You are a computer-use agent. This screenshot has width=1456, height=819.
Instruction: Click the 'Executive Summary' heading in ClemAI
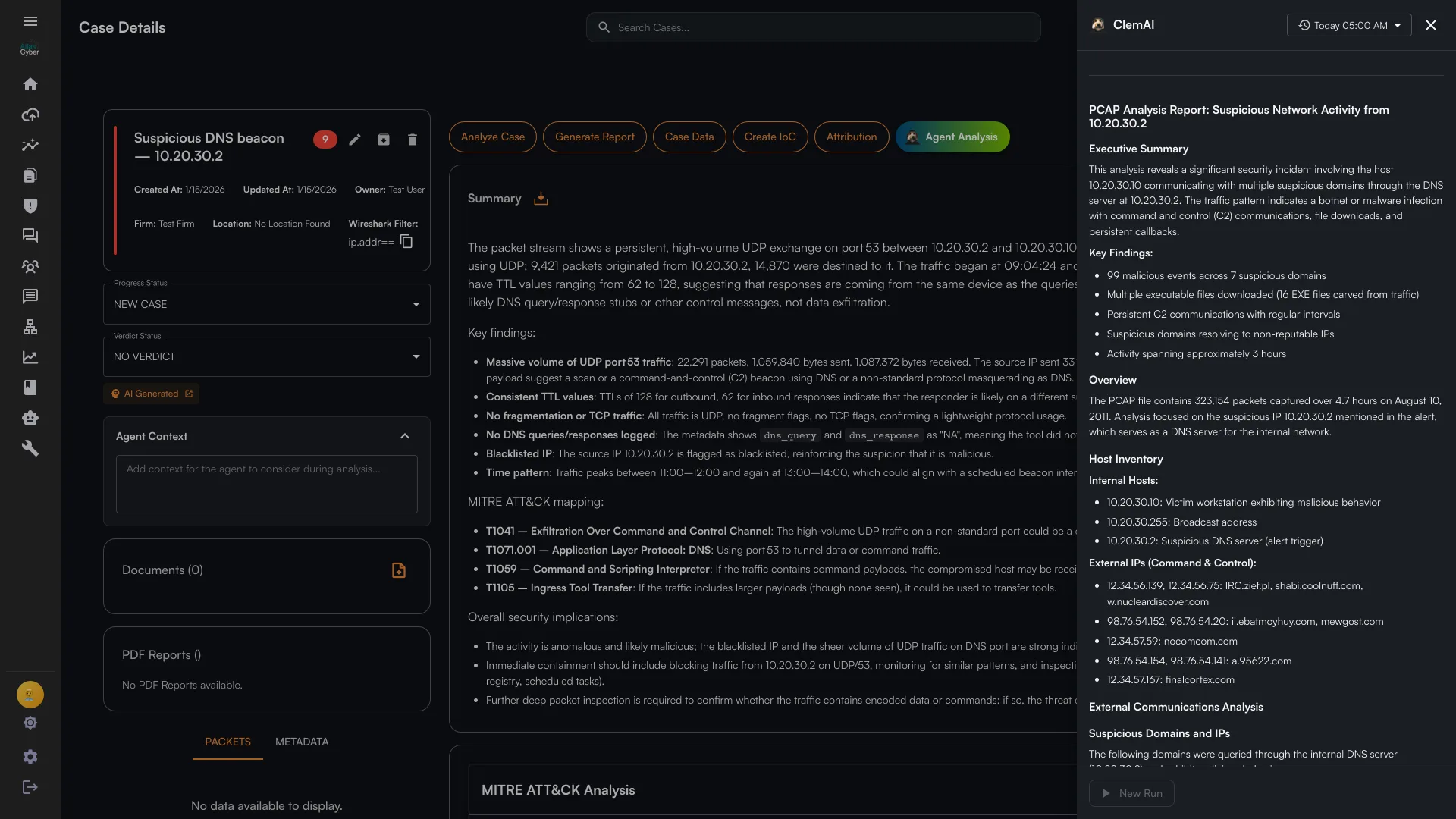pyautogui.click(x=1138, y=149)
